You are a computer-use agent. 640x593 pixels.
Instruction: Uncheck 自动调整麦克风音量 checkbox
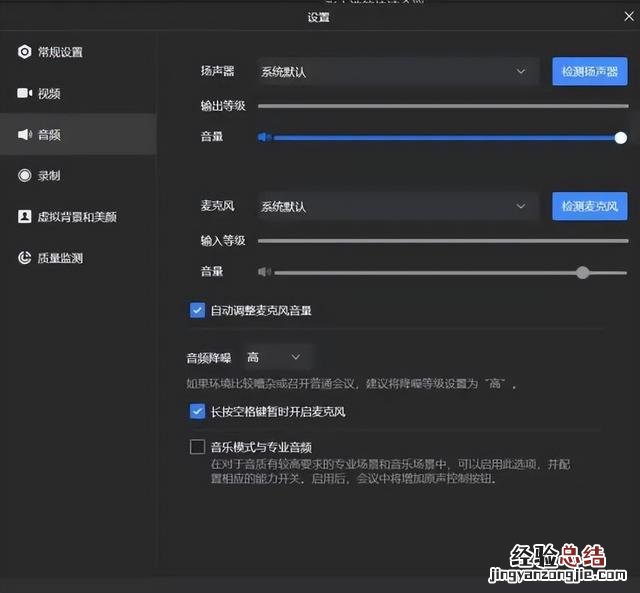(x=197, y=310)
